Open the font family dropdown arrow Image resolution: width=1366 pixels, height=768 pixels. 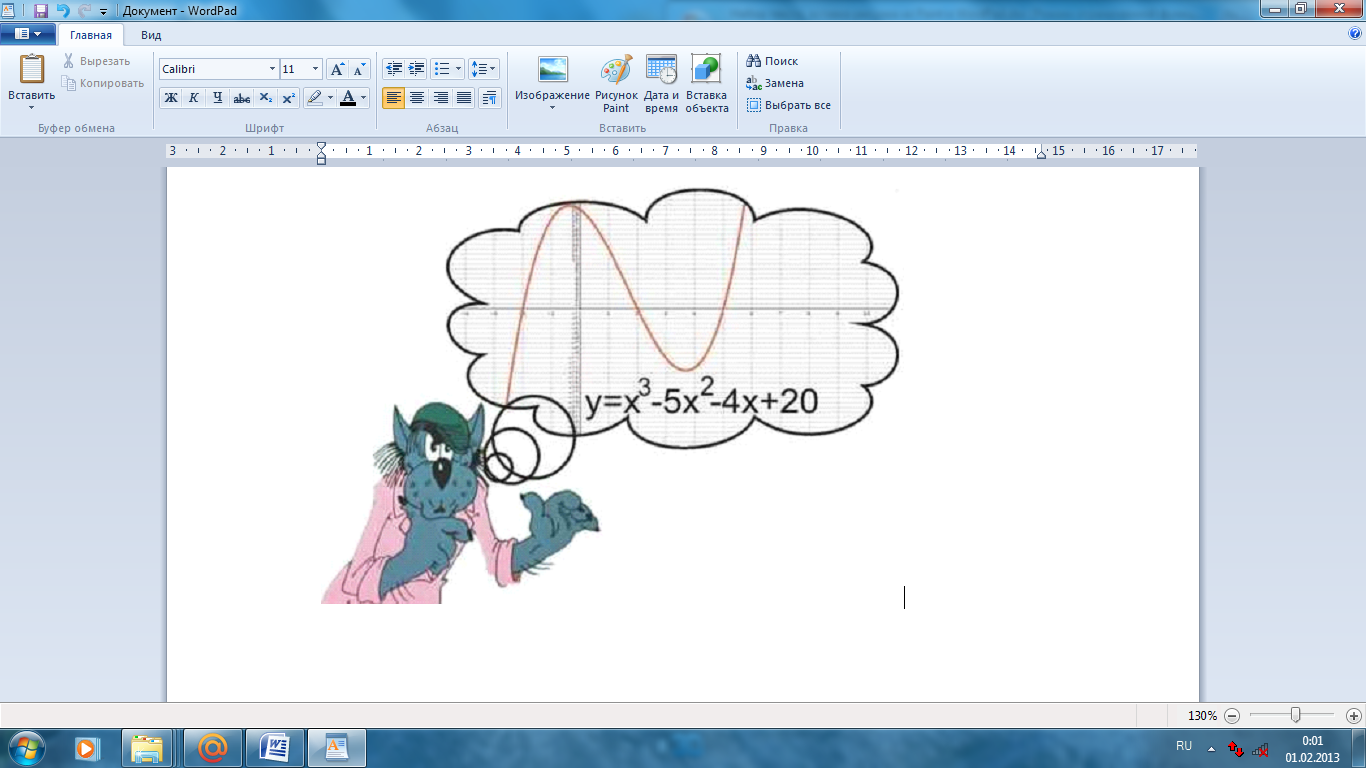point(272,69)
